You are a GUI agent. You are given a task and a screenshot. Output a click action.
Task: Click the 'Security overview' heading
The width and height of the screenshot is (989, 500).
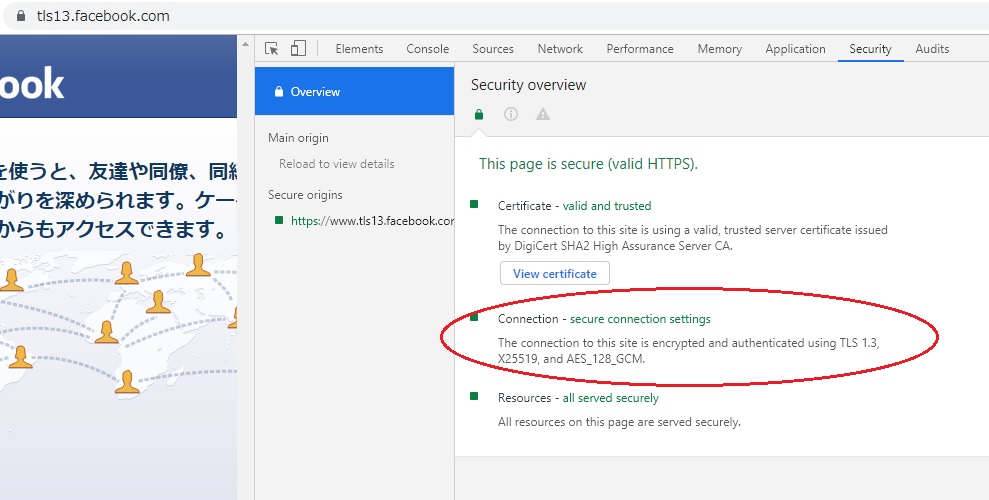point(529,84)
